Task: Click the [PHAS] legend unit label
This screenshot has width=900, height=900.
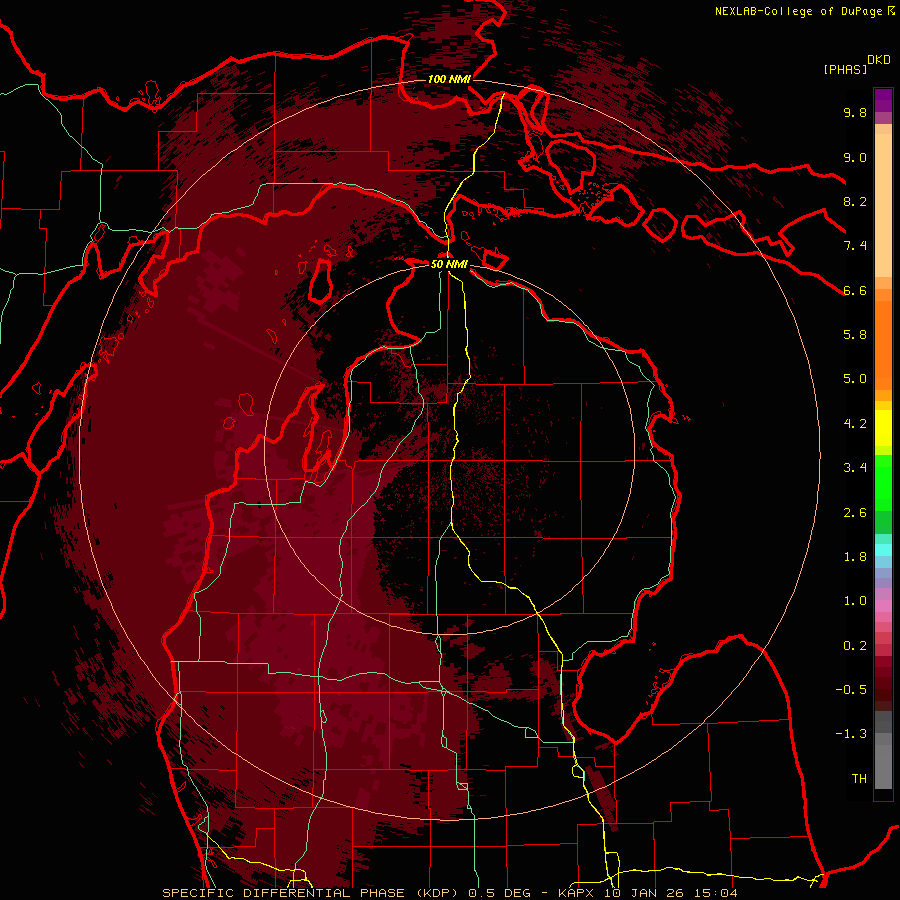Action: (x=845, y=69)
